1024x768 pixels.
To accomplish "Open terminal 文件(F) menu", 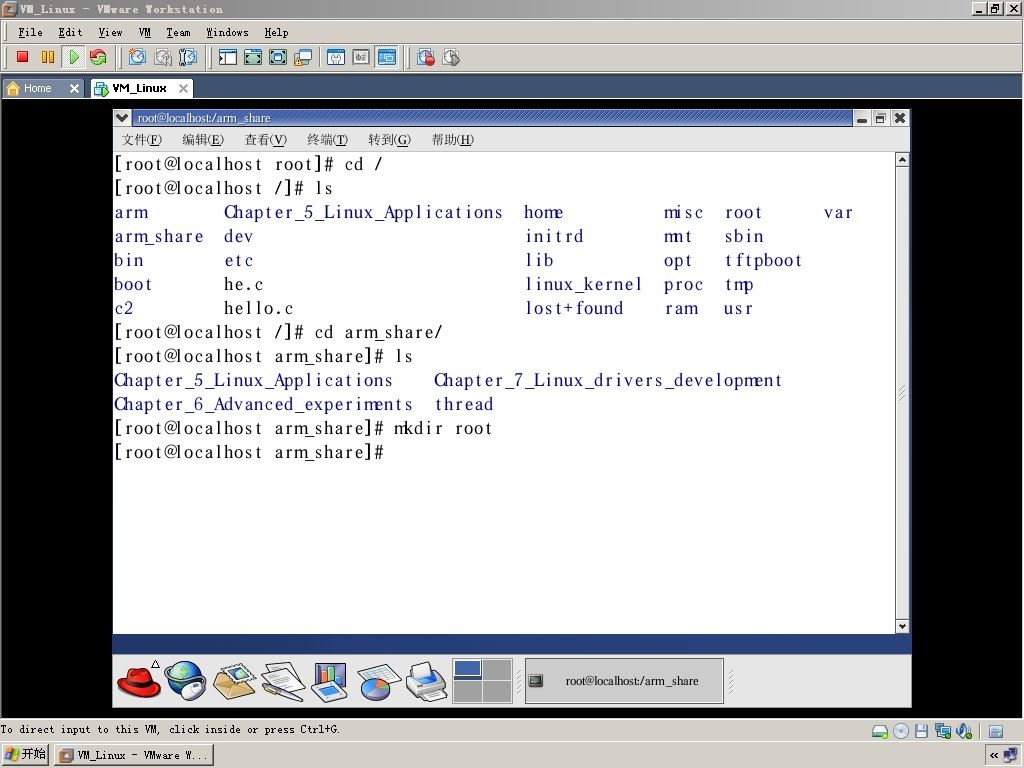I will tap(141, 140).
